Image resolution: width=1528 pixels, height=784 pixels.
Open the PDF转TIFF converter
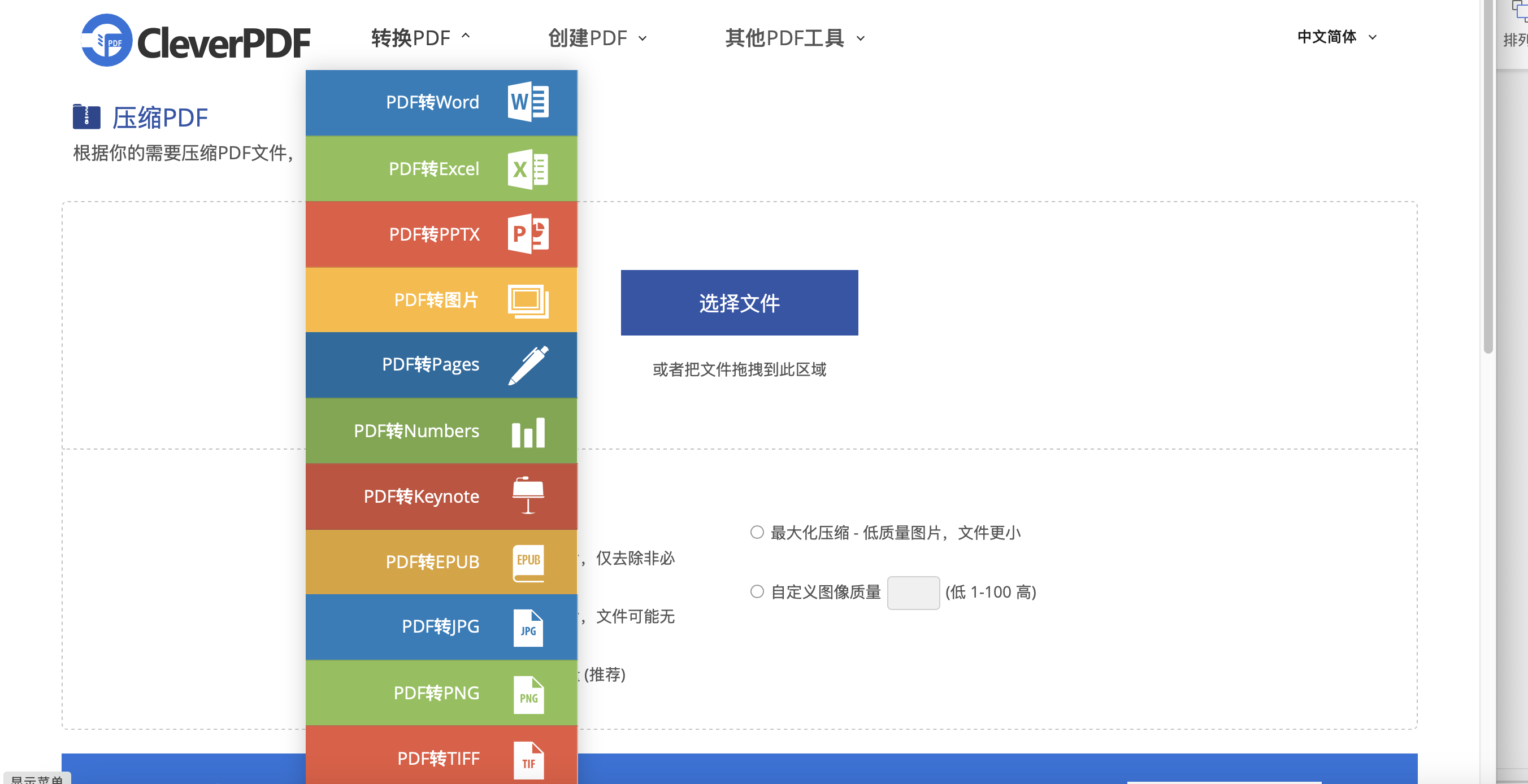[x=441, y=755]
